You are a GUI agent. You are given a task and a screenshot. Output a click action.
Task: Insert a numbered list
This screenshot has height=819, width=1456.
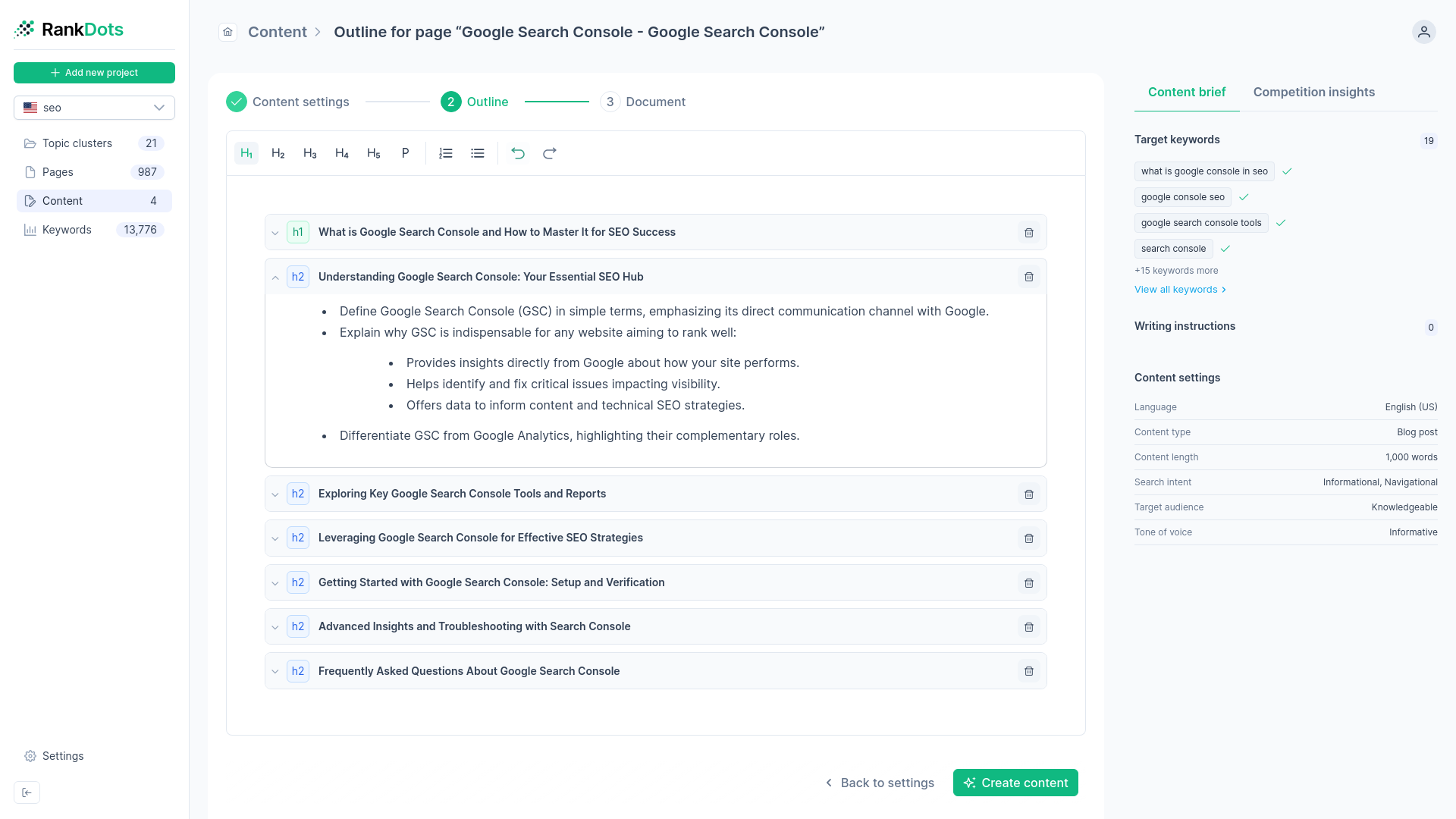click(445, 153)
